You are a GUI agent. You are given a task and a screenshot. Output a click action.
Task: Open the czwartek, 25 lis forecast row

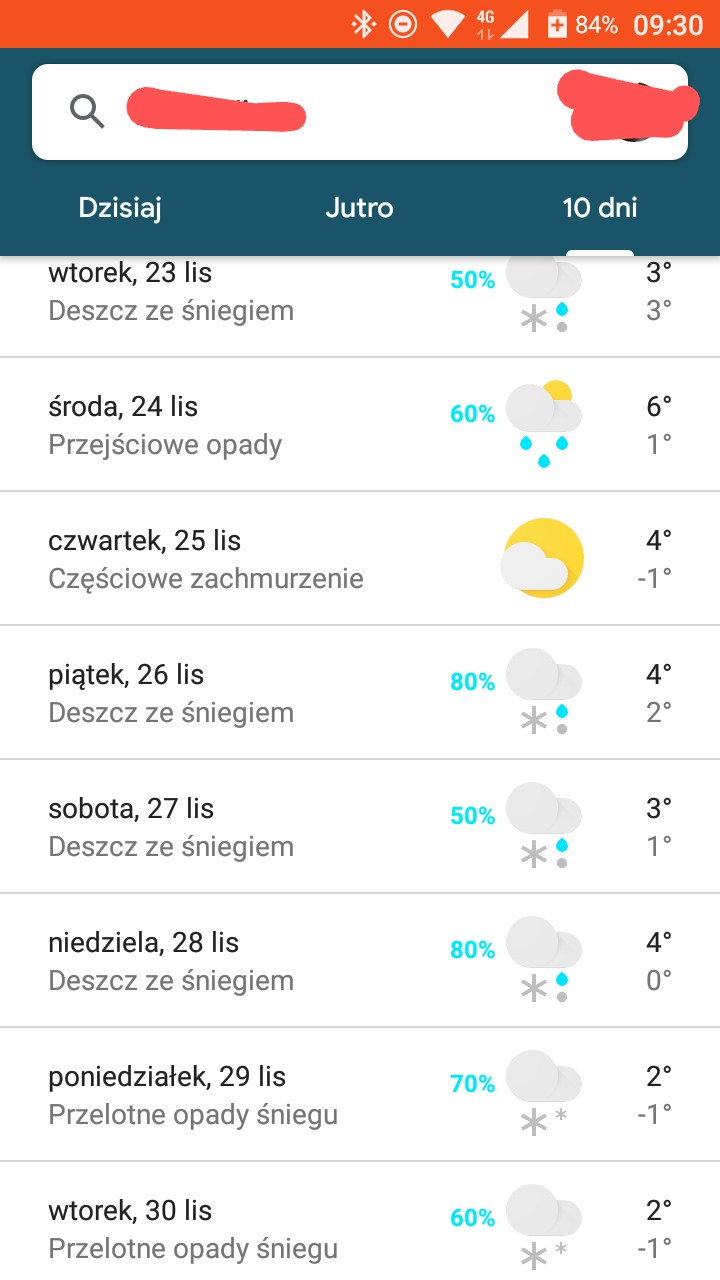coord(205,559)
